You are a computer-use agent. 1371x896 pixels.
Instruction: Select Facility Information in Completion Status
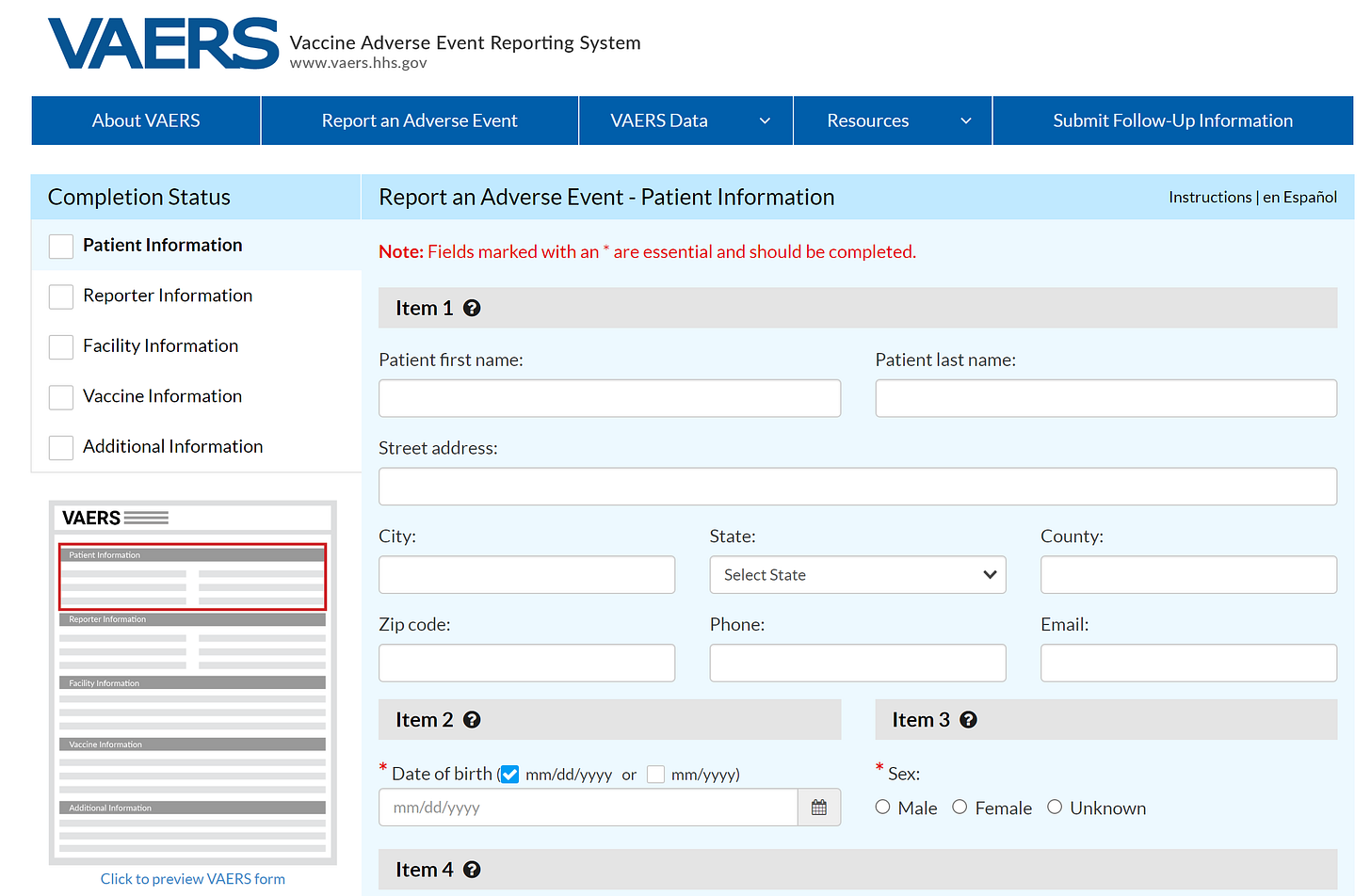tap(160, 345)
